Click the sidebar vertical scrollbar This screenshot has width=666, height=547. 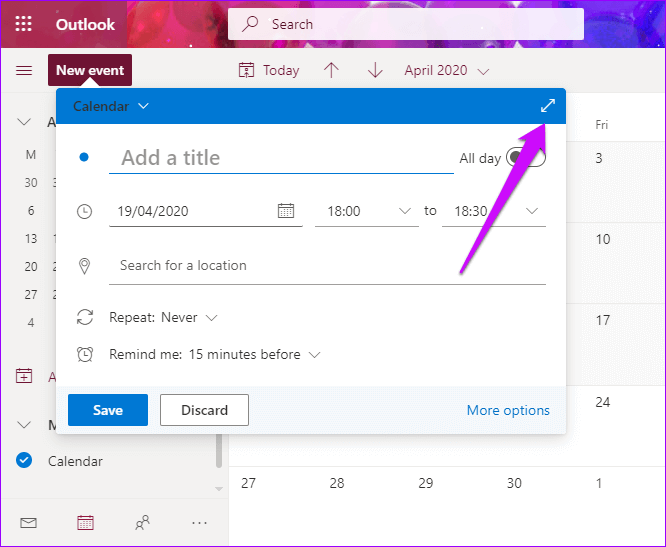[219, 451]
